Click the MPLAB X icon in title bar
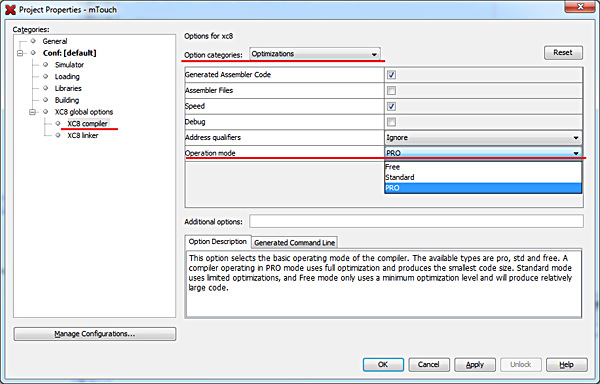The image size is (600, 384). click(x=10, y=10)
